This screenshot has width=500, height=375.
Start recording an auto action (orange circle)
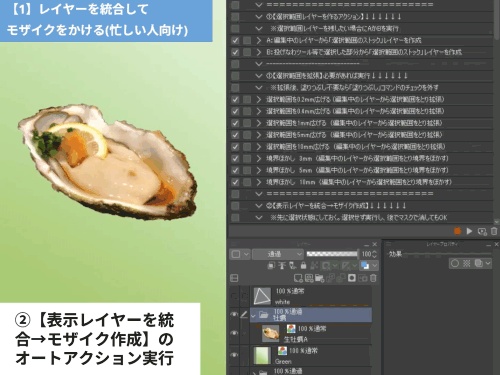point(457,231)
